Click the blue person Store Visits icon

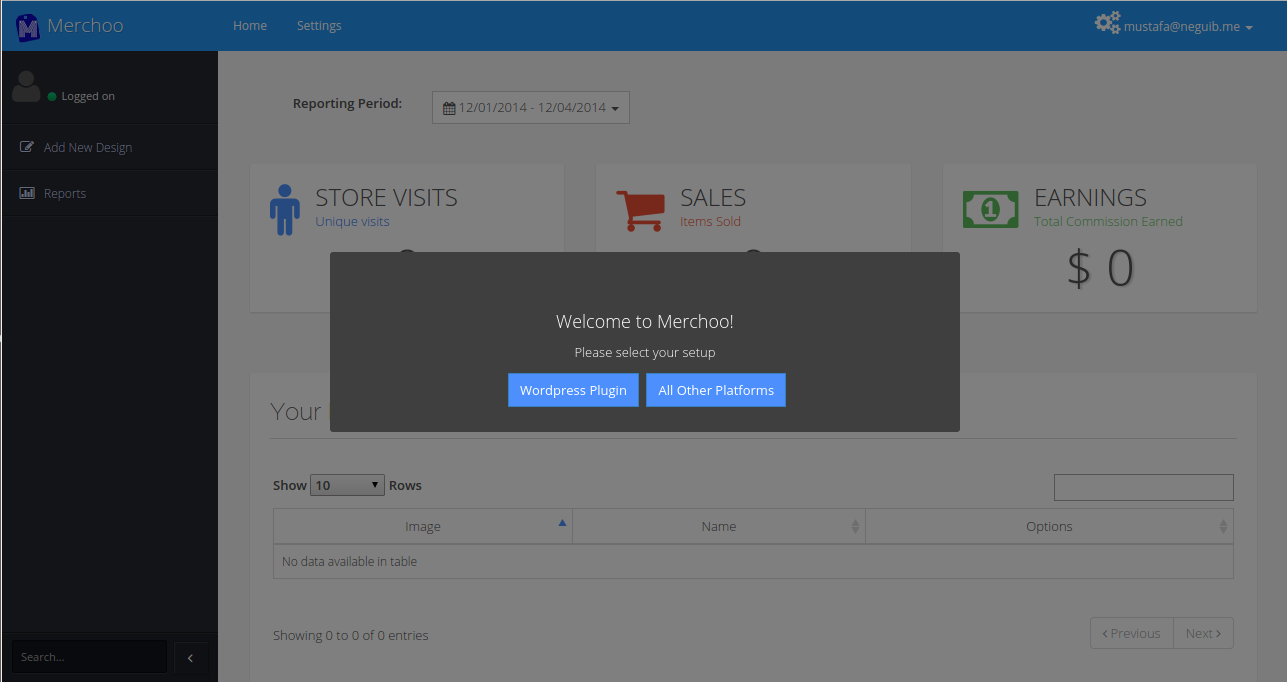[285, 209]
